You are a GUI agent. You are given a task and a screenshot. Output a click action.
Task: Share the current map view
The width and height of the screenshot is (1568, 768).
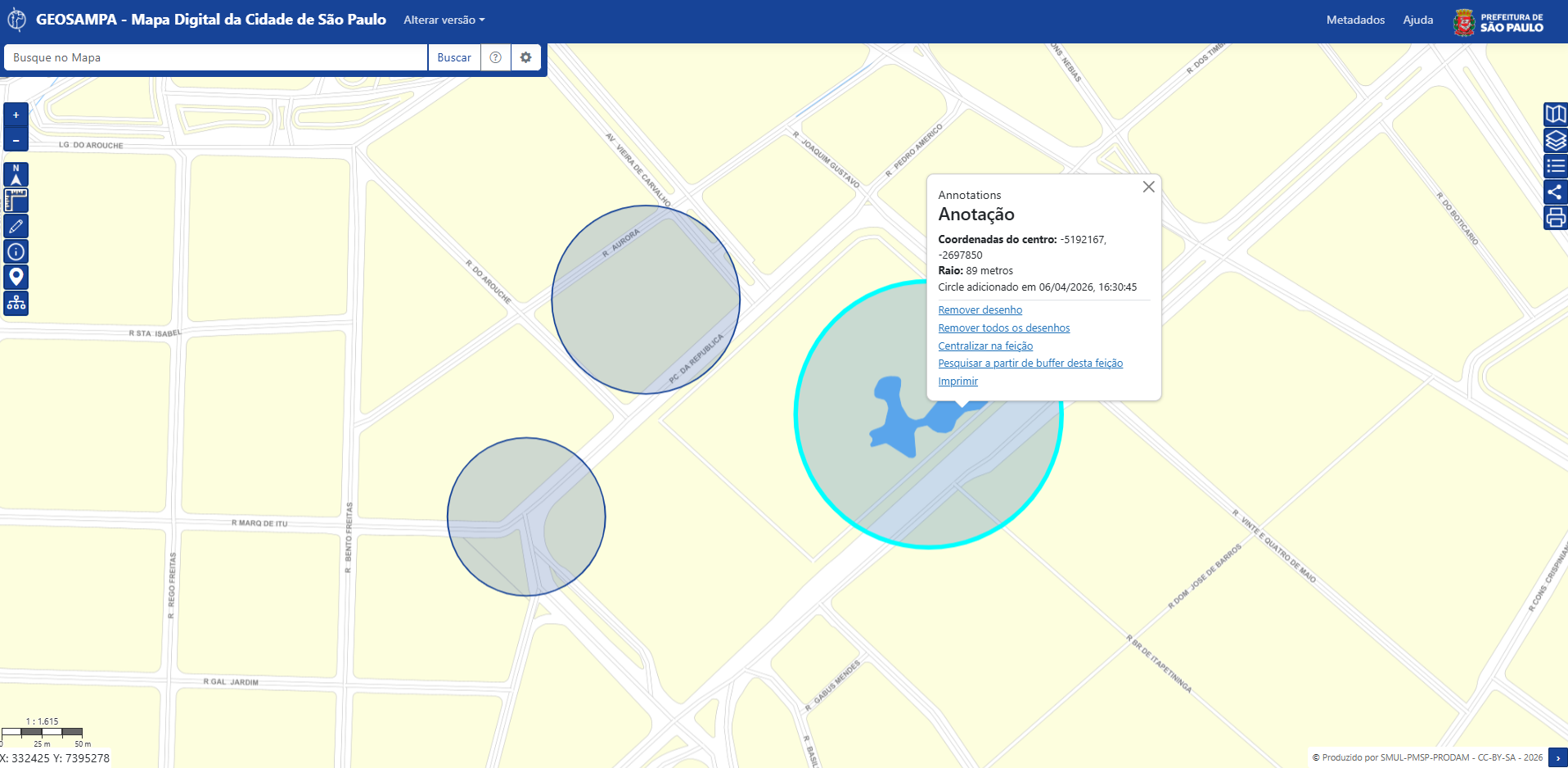[1555, 192]
